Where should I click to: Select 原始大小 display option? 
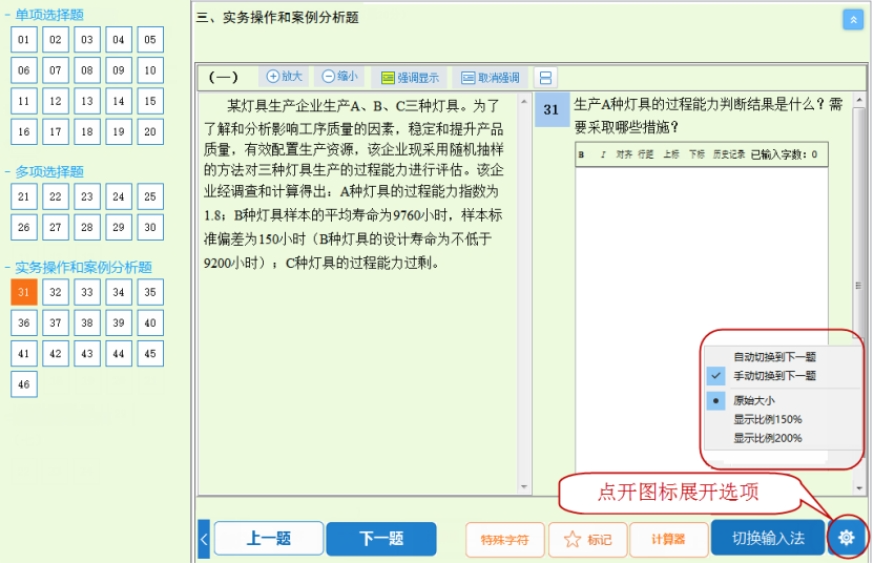(x=754, y=400)
